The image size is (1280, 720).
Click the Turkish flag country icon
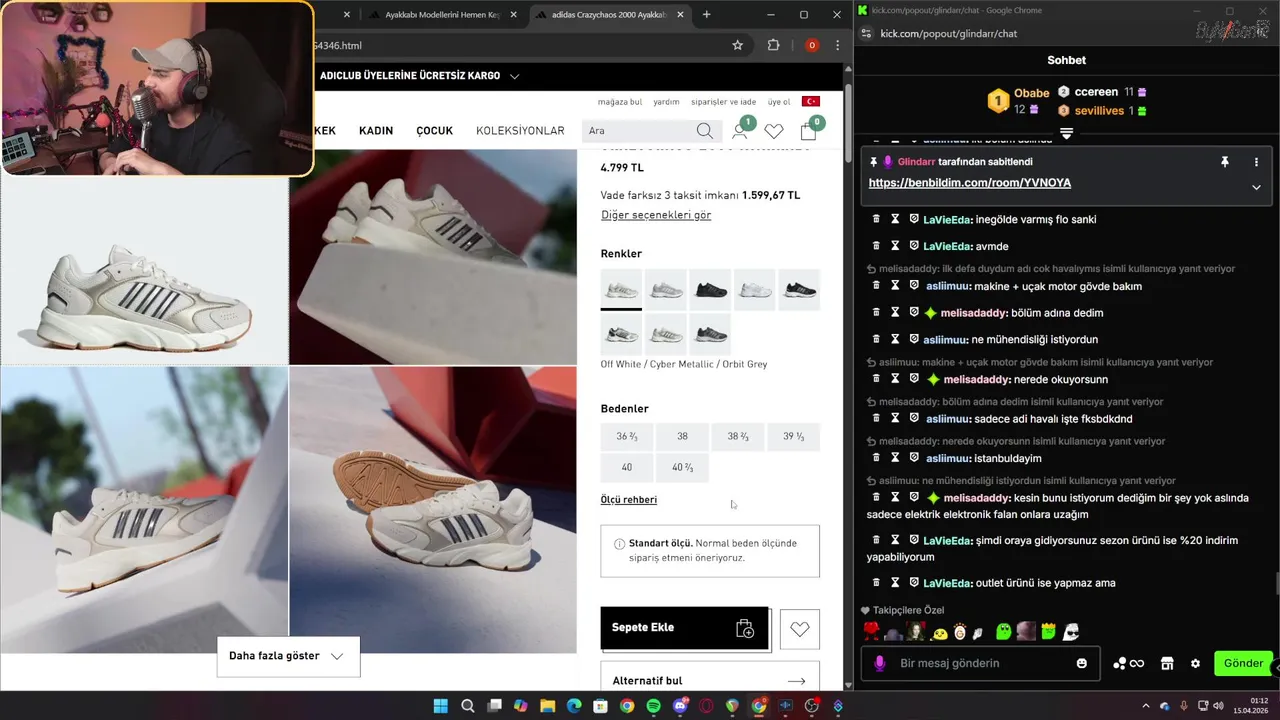coord(811,102)
